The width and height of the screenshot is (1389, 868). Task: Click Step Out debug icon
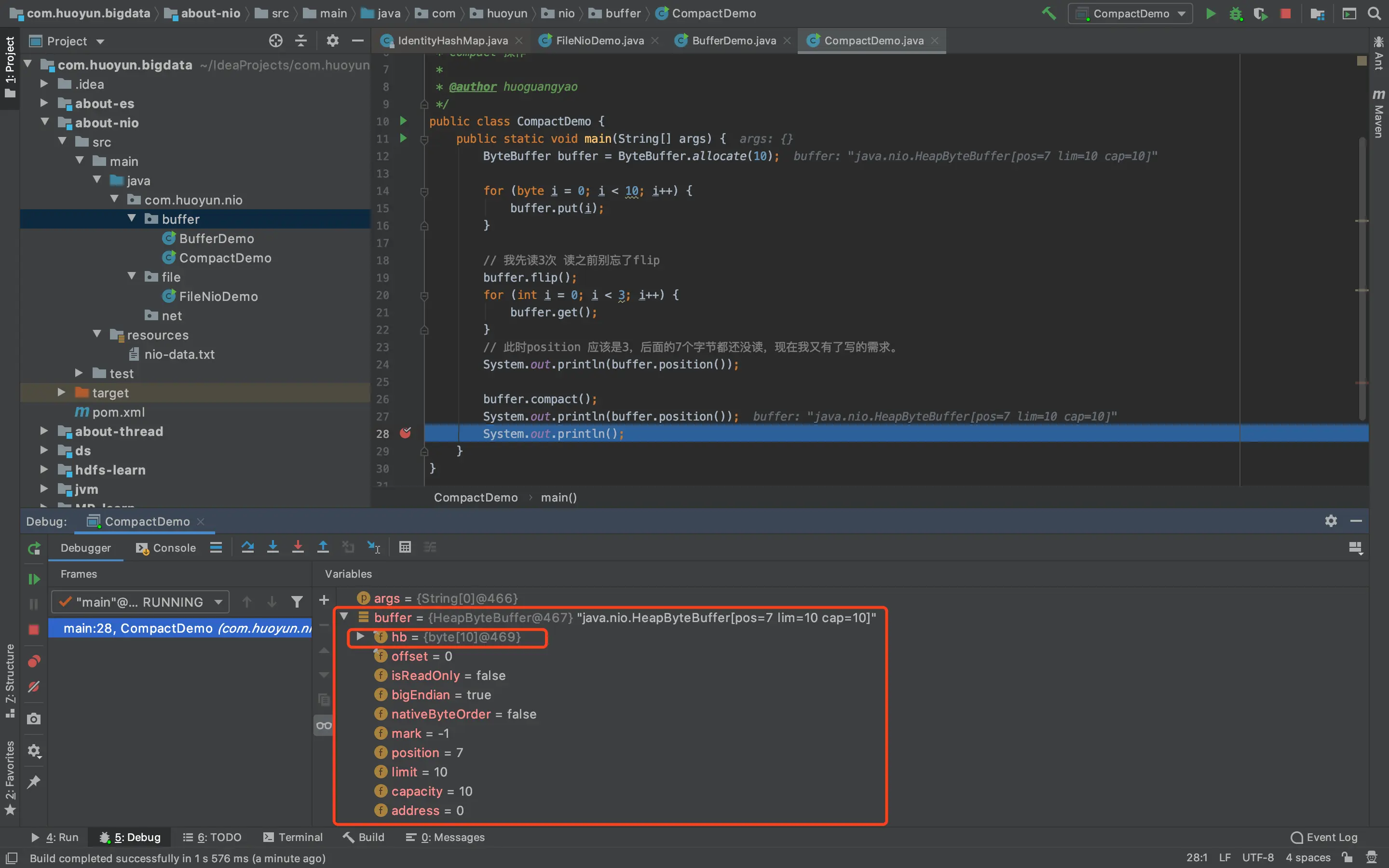click(x=323, y=547)
